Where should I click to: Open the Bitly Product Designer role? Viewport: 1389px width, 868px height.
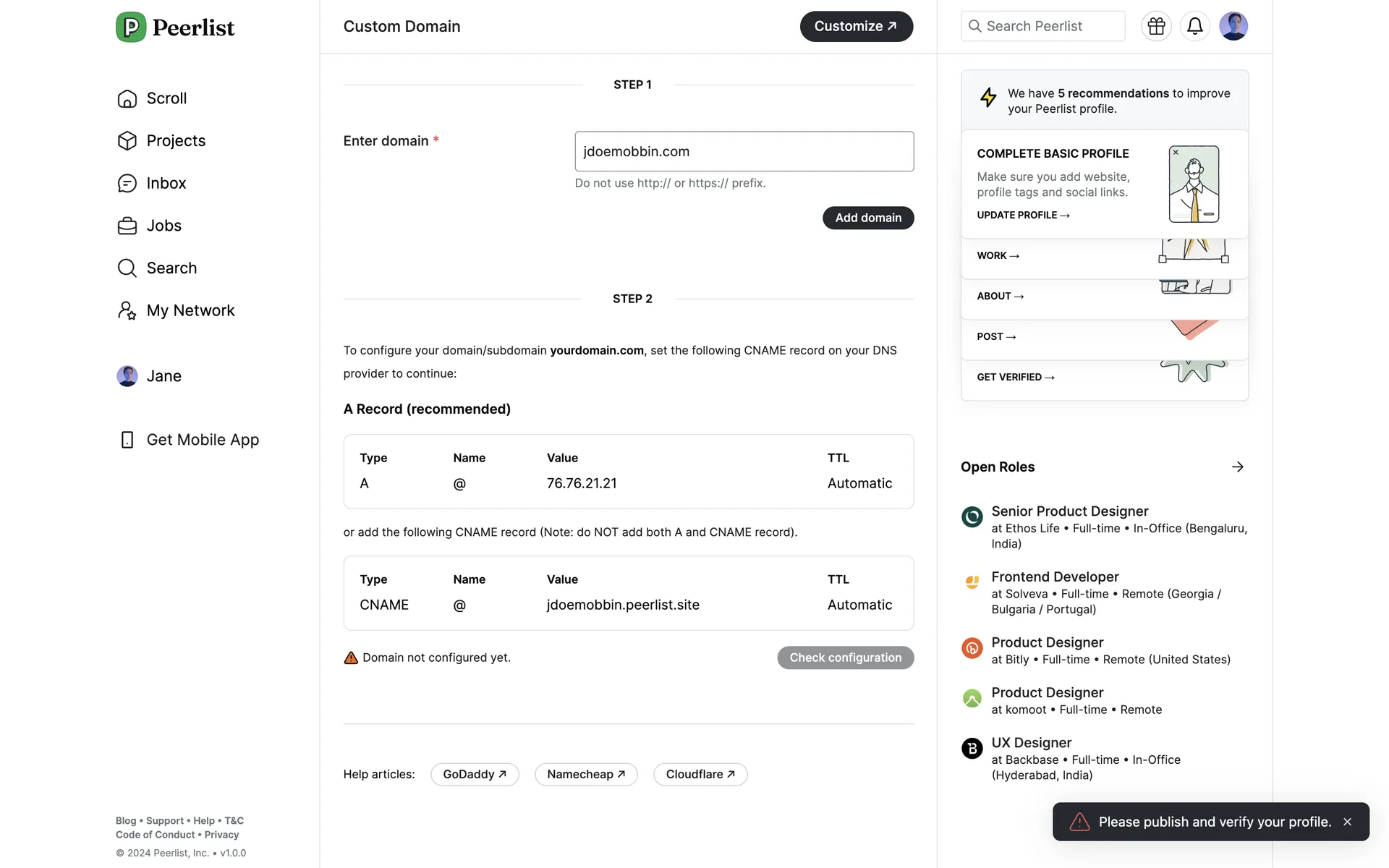[1047, 642]
